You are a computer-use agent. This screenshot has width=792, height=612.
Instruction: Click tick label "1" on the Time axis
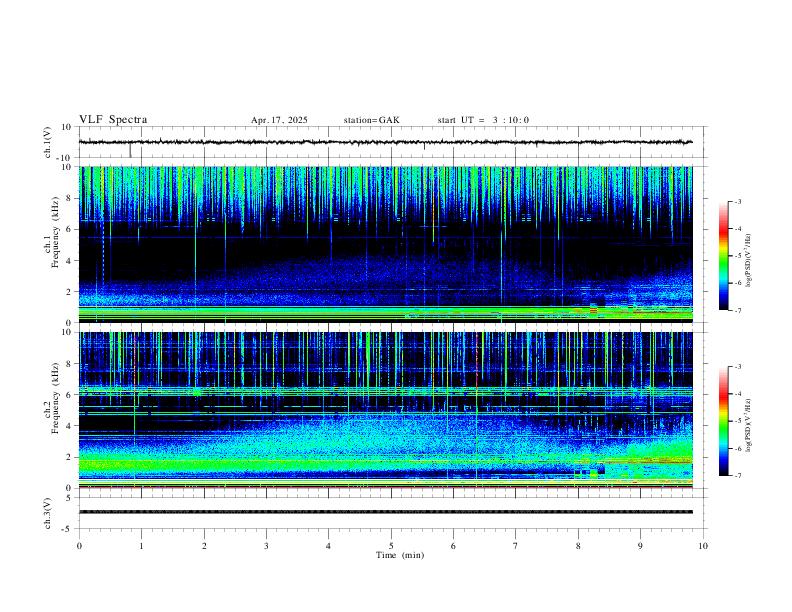tap(141, 546)
